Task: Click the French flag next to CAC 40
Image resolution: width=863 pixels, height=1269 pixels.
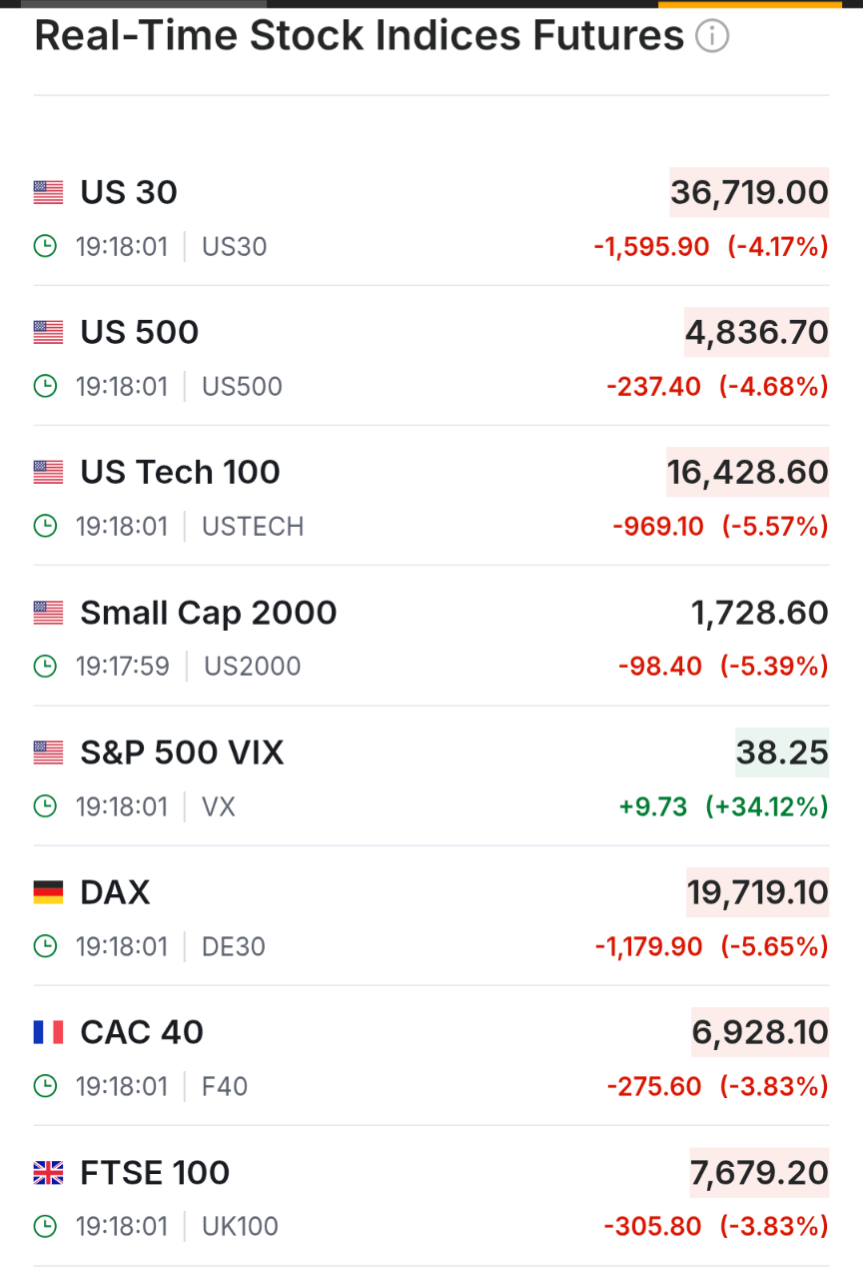Action: (x=48, y=1032)
